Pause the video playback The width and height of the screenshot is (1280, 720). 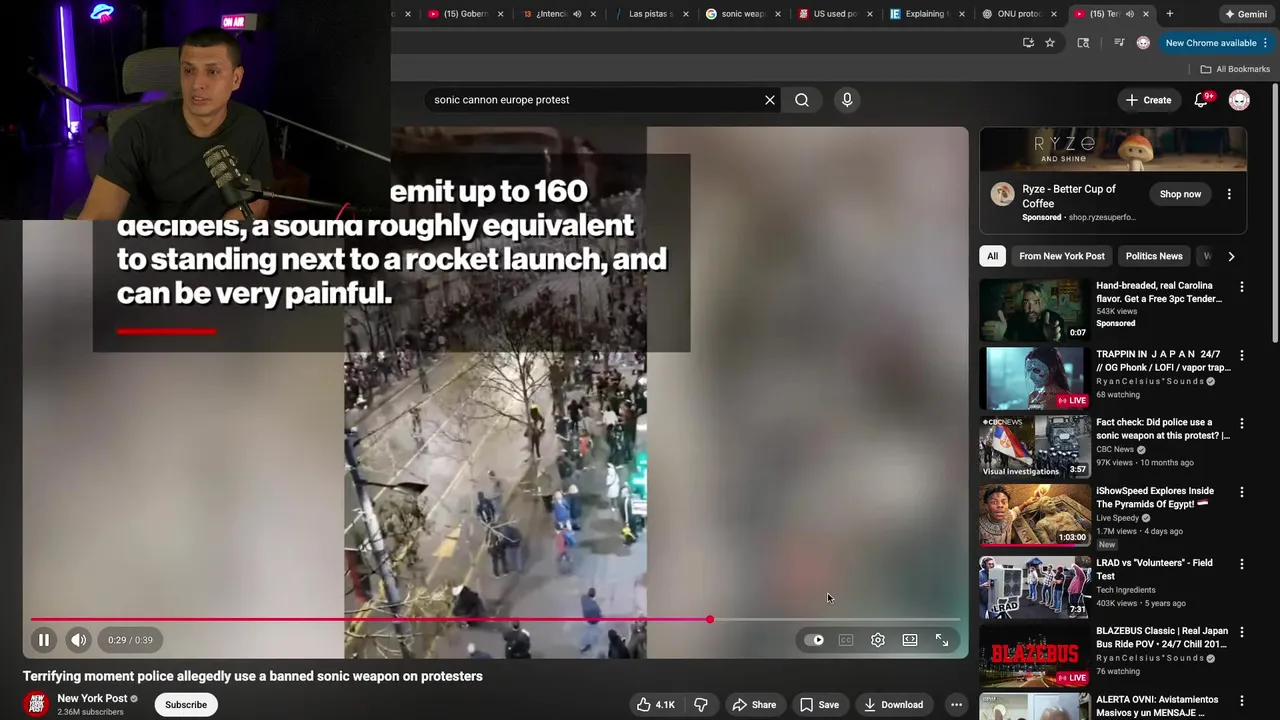pyautogui.click(x=44, y=640)
